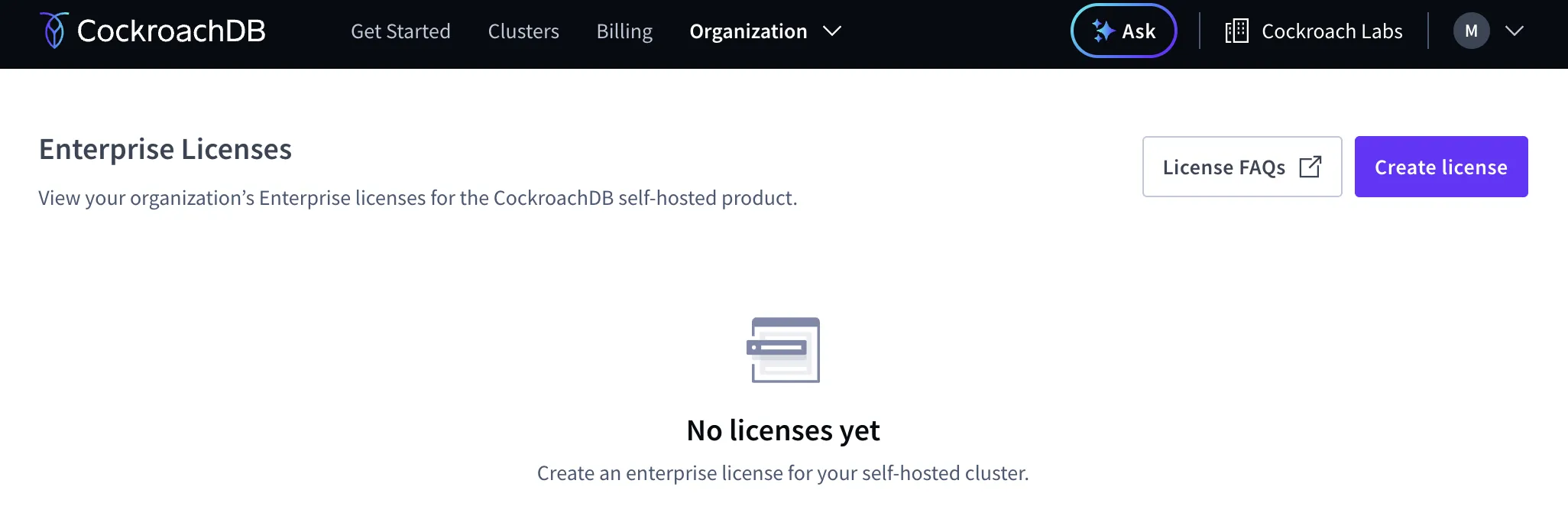Viewport: 1568px width, 529px height.
Task: Expand the user account chevron
Action: click(x=1514, y=31)
